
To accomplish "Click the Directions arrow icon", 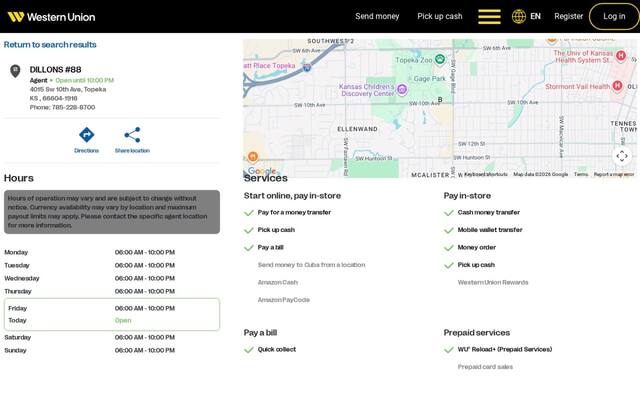I will coord(87,135).
